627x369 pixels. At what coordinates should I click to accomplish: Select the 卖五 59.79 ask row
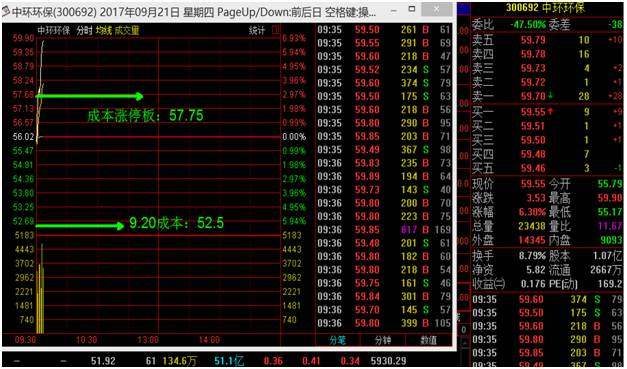tap(547, 40)
